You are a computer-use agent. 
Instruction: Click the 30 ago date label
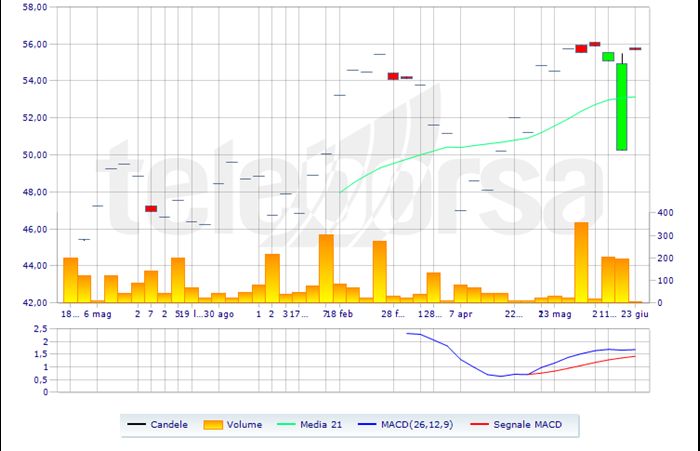click(219, 314)
